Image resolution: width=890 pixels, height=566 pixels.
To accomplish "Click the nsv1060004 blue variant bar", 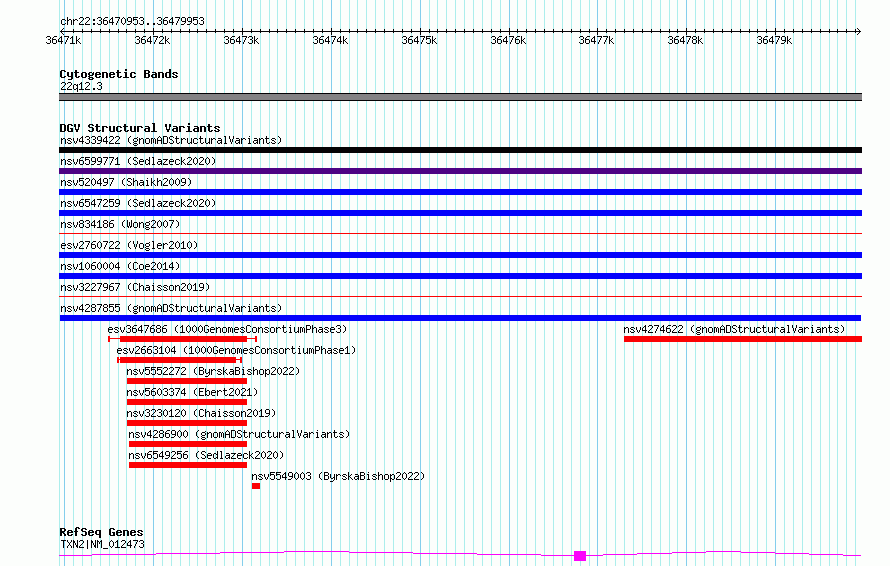I will [x=460, y=276].
